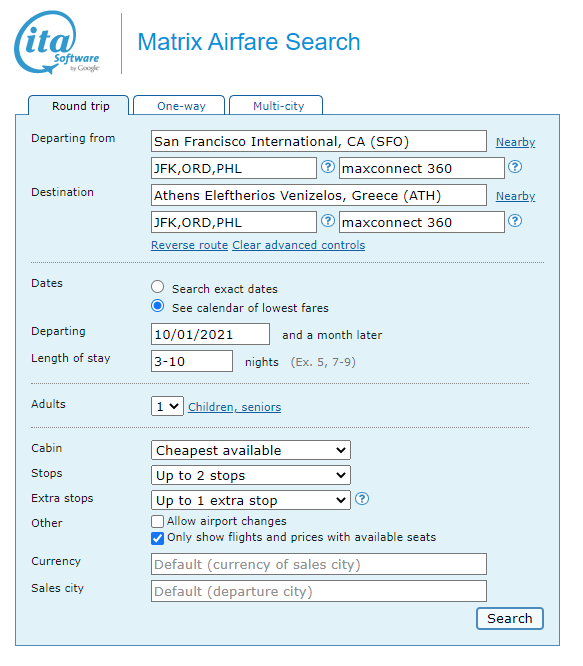Open help icon next to destination maxconnect field
Viewport: 583px width, 666px height.
(x=515, y=221)
